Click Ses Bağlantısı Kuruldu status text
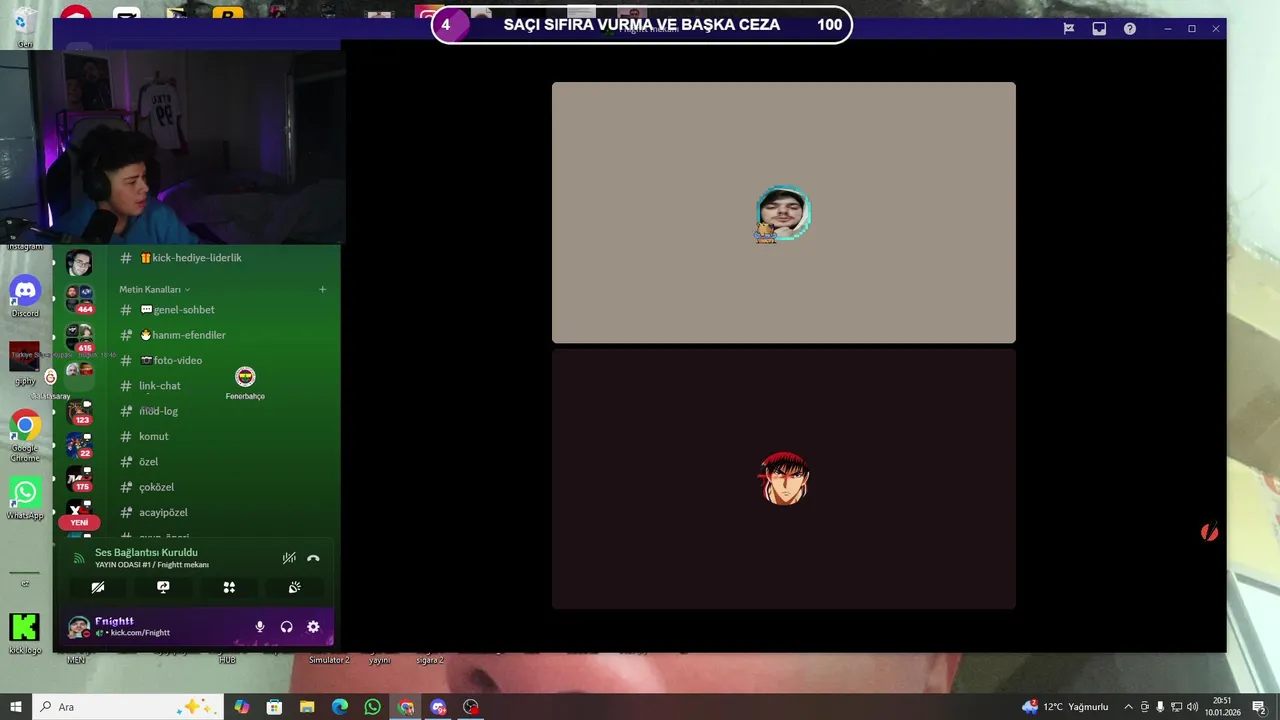This screenshot has height=720, width=1280. (146, 552)
